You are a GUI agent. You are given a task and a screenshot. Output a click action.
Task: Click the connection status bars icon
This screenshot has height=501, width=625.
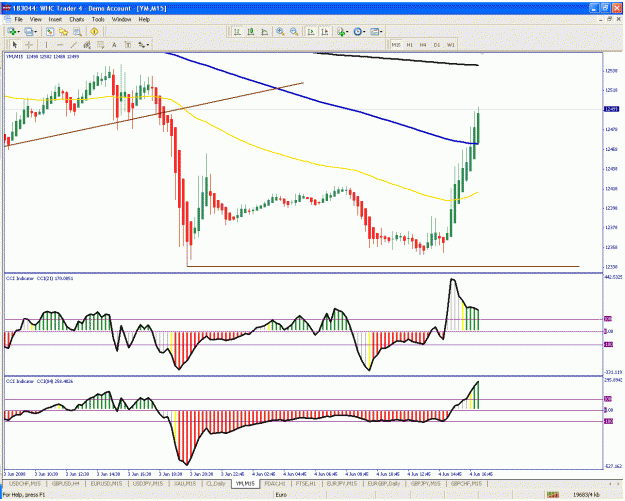coord(553,495)
